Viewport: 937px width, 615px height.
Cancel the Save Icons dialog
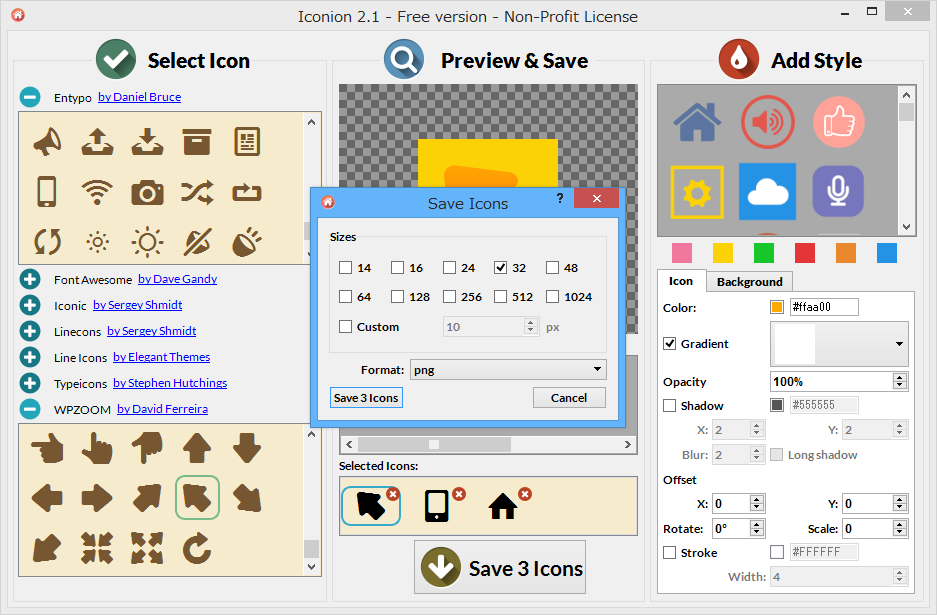(x=569, y=398)
